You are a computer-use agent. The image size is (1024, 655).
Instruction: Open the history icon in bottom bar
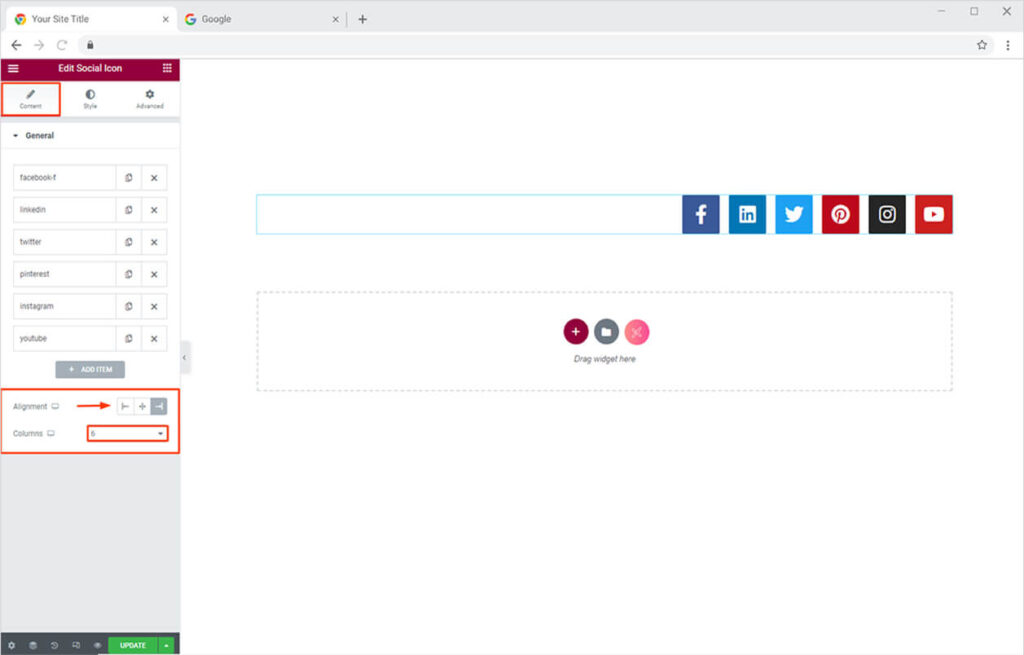click(x=54, y=645)
